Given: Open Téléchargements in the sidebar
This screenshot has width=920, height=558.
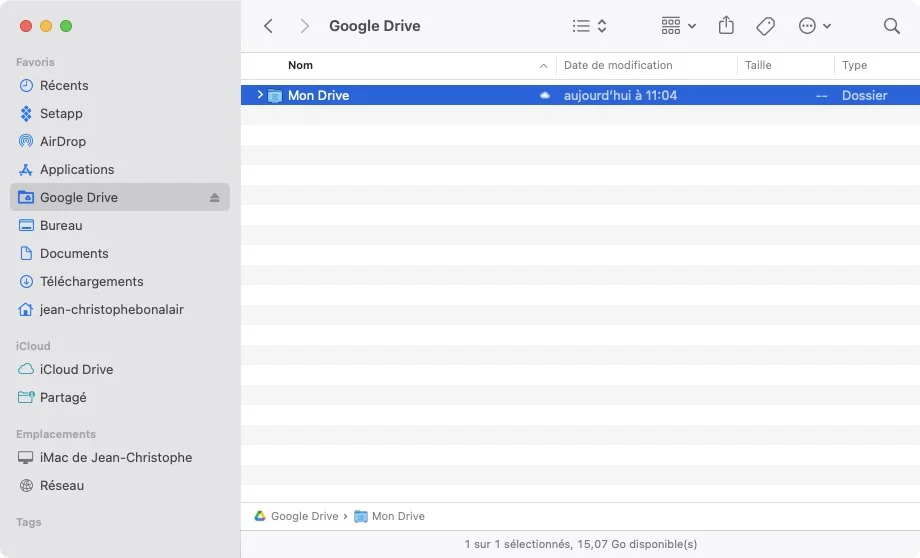Looking at the screenshot, I should [x=120, y=282].
